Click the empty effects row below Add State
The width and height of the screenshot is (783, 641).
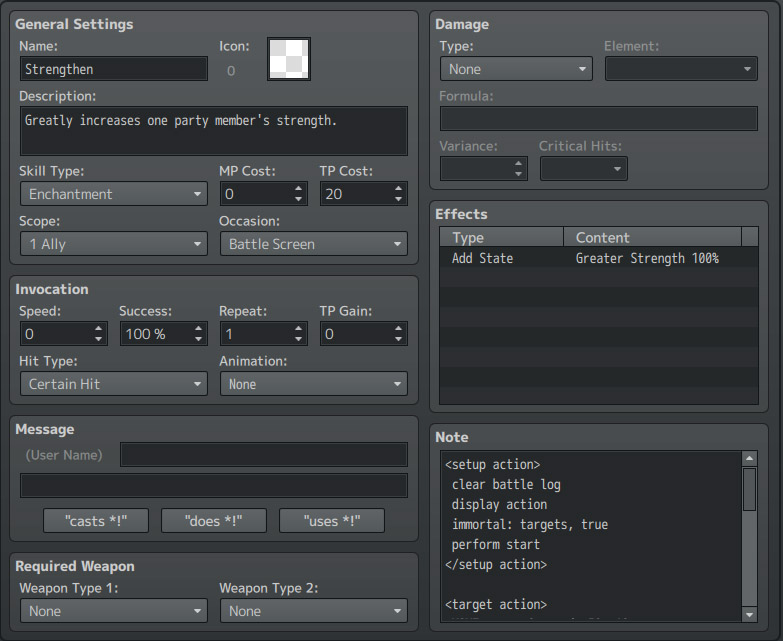(x=599, y=277)
